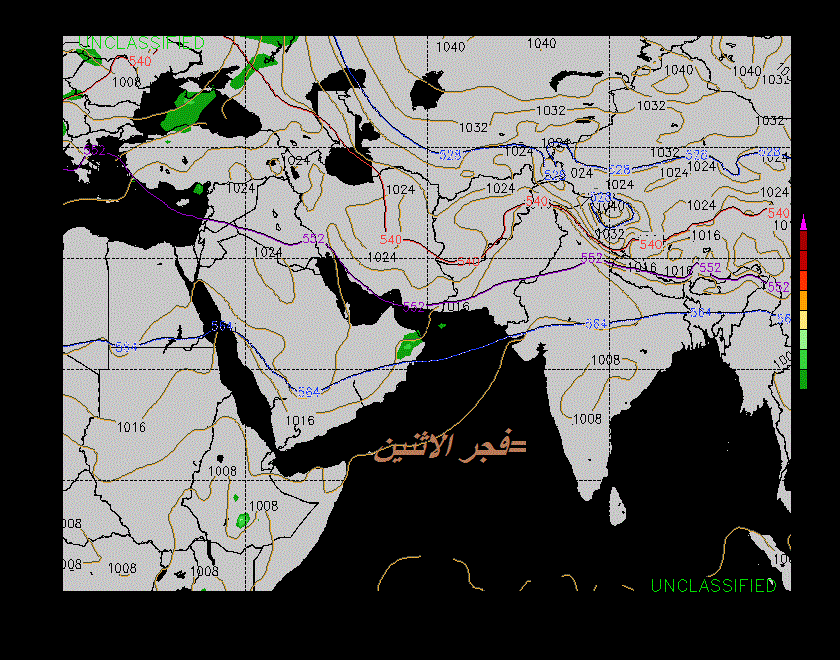The height and width of the screenshot is (660, 840).
Task: Click the red 540 label over Iran
Action: click(391, 240)
